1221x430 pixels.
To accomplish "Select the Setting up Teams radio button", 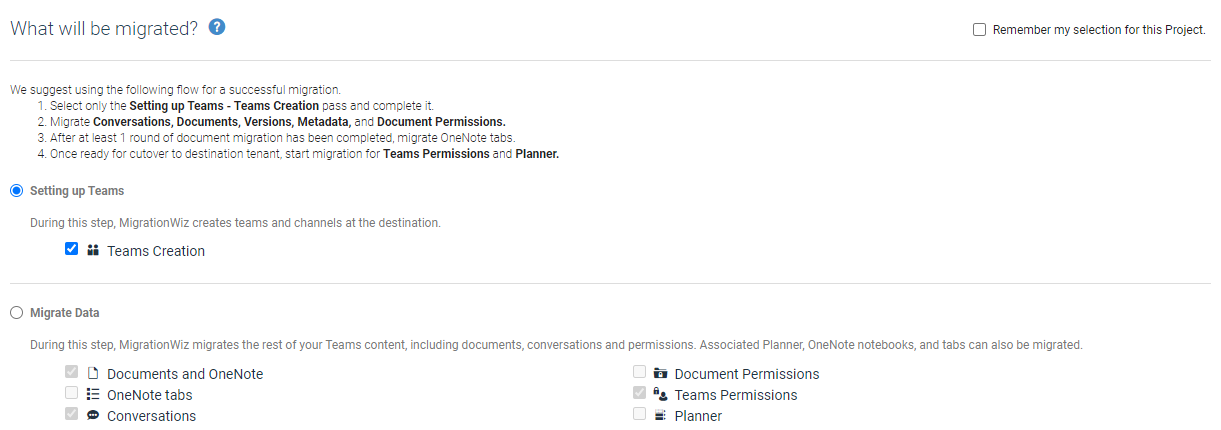I will (x=16, y=190).
